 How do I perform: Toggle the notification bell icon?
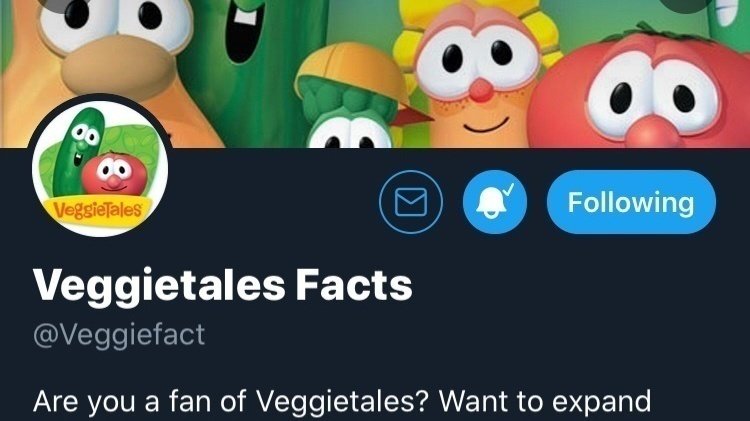(x=492, y=202)
